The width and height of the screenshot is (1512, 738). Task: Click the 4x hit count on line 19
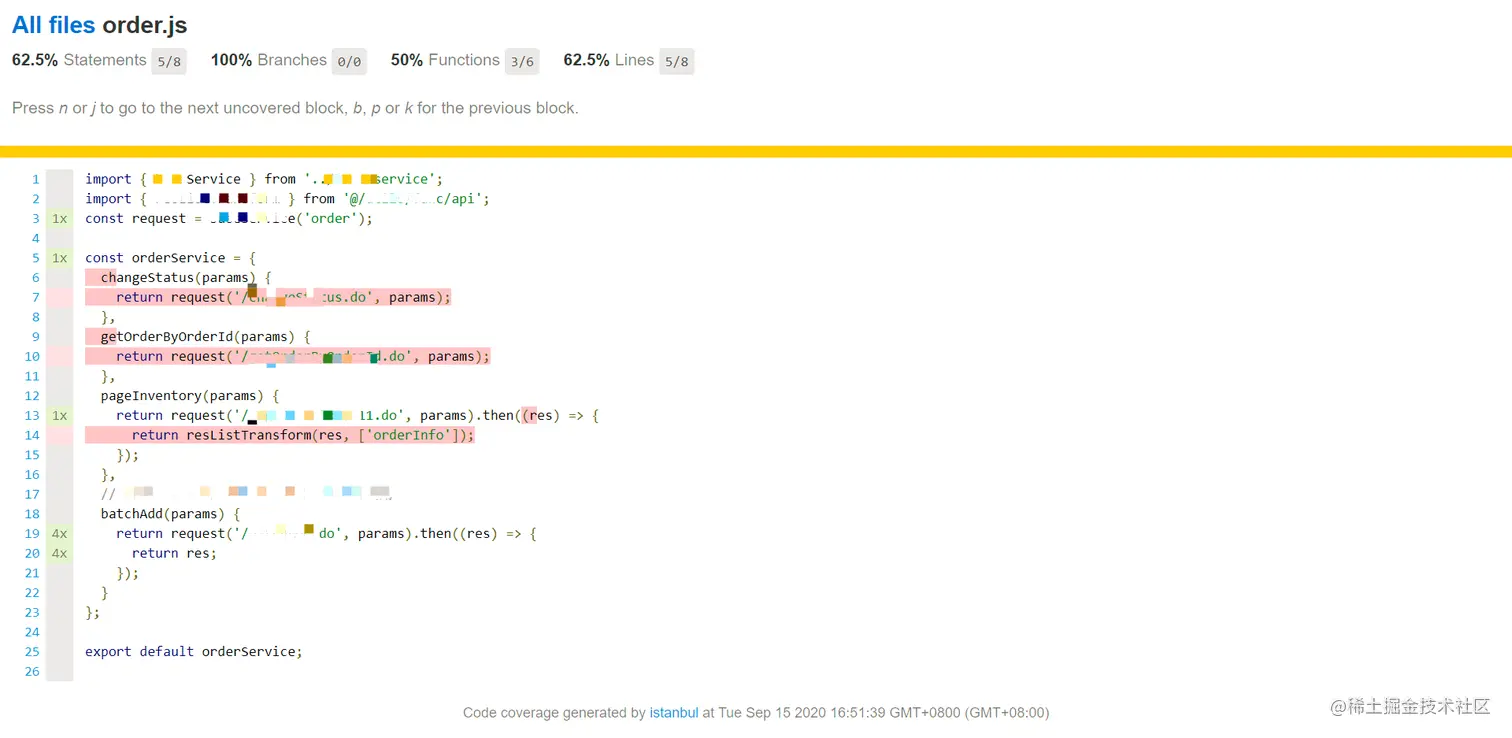[x=60, y=533]
